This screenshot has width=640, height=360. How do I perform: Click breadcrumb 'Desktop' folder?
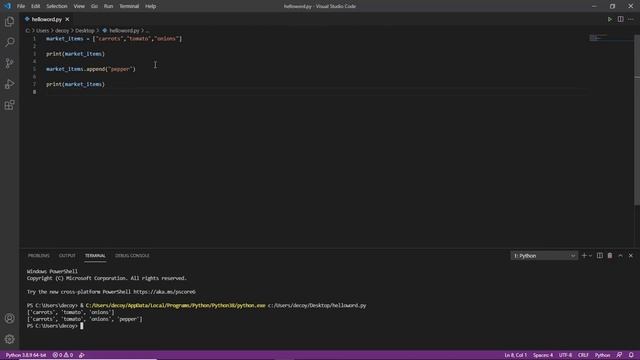point(84,31)
